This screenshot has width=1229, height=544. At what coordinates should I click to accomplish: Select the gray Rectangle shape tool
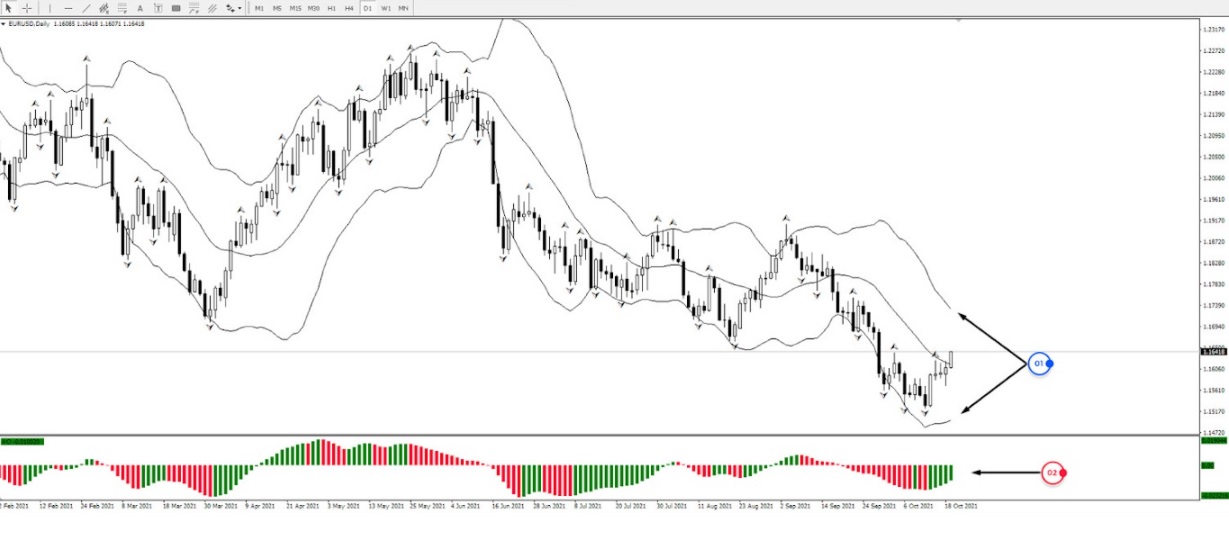[x=176, y=8]
